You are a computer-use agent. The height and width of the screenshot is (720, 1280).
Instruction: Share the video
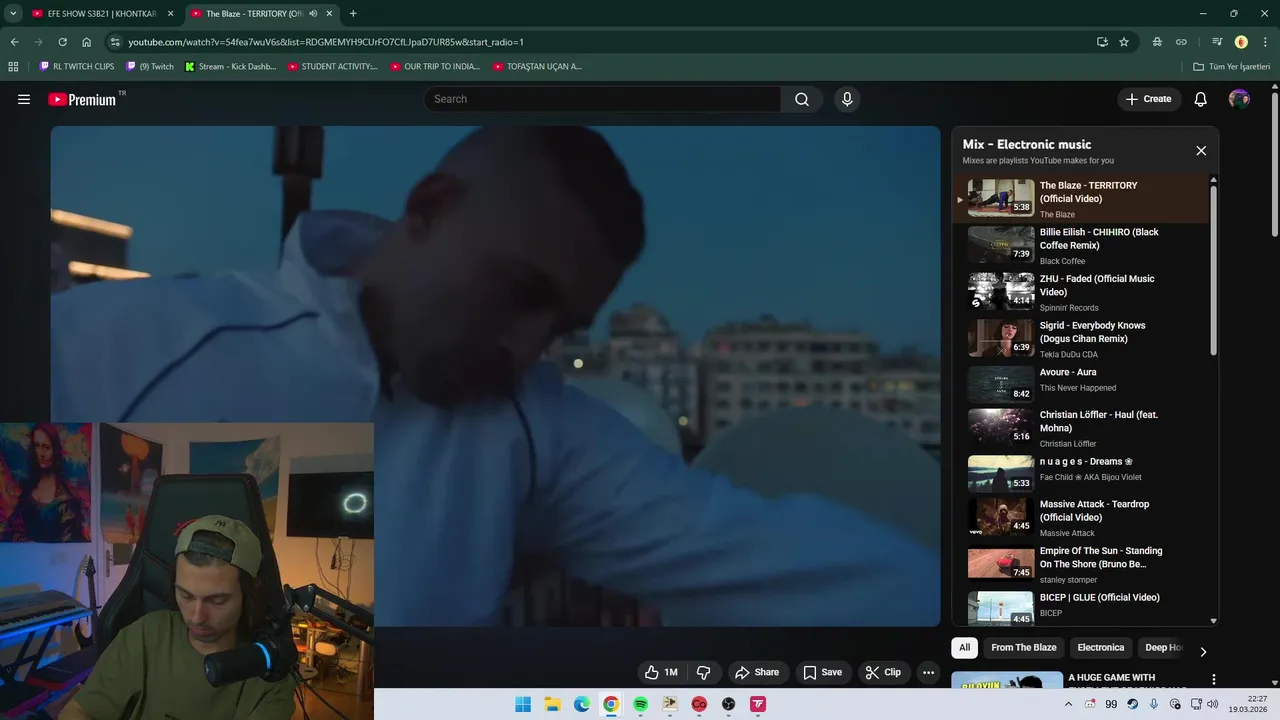[756, 672]
